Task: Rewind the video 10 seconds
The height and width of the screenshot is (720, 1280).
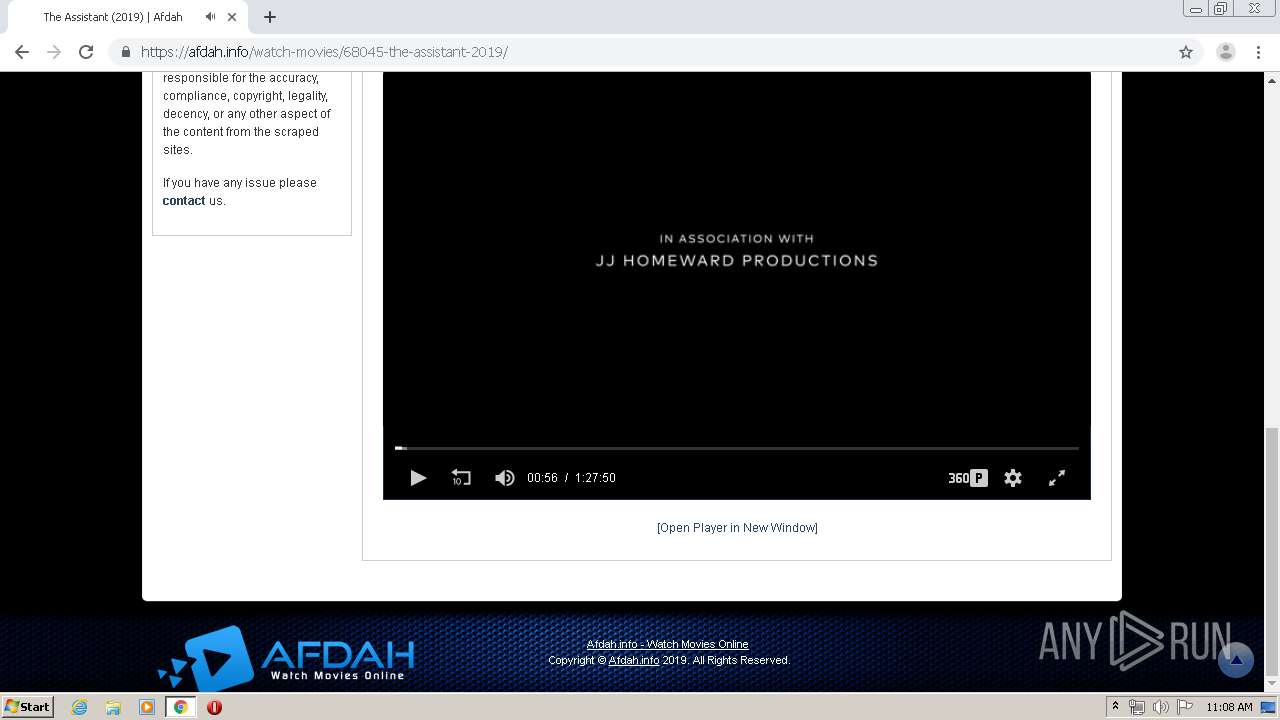Action: tap(461, 478)
